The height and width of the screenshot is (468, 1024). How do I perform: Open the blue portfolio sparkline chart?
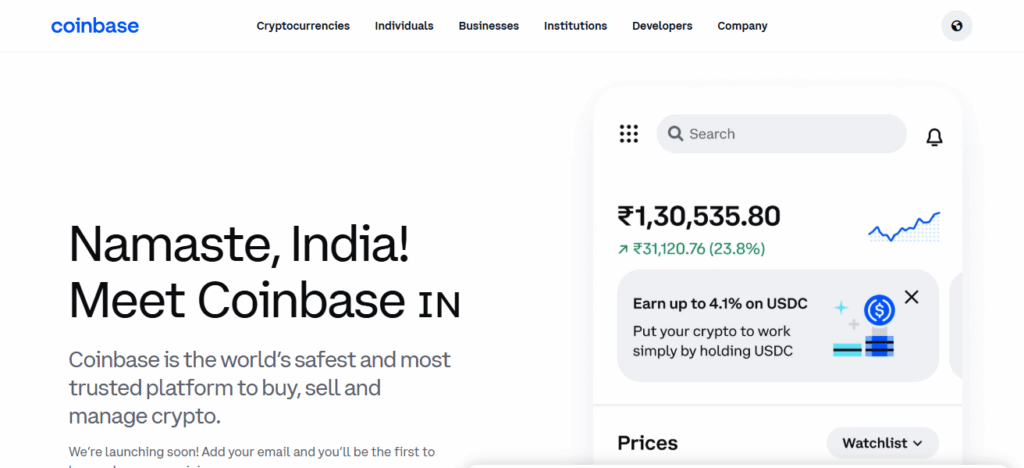(x=903, y=227)
